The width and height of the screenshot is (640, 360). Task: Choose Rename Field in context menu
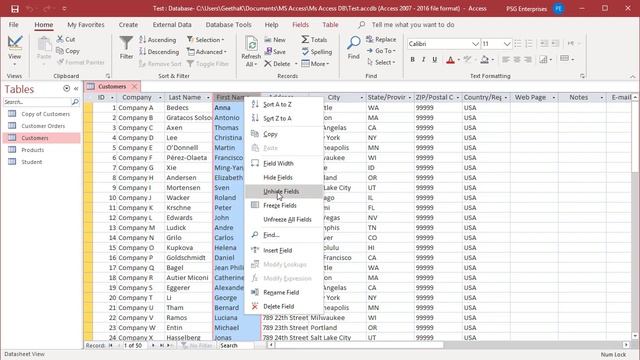pyautogui.click(x=283, y=292)
